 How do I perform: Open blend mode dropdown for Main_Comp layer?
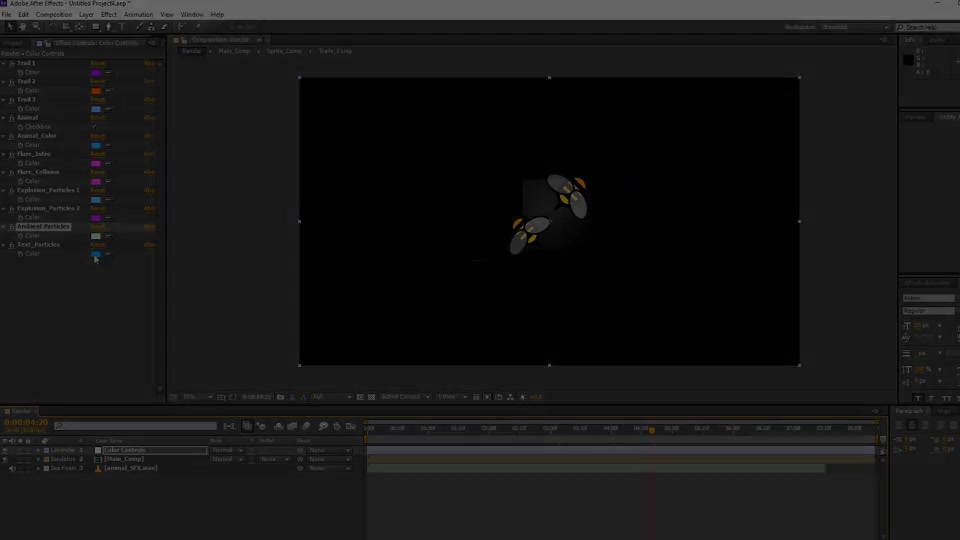(227, 459)
